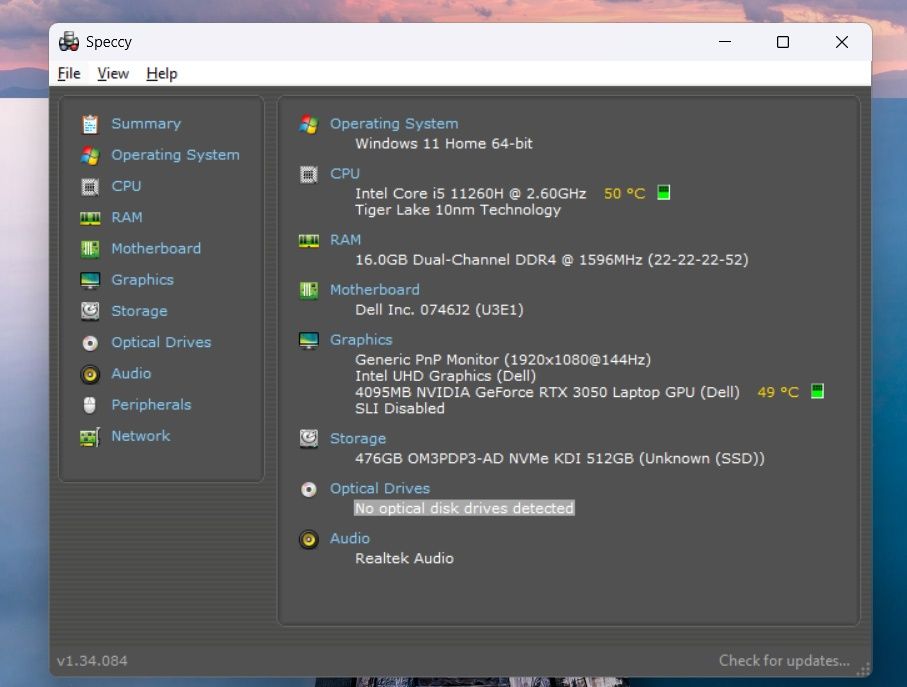Open the RAM section in the sidebar
The width and height of the screenshot is (907, 687).
(x=127, y=217)
